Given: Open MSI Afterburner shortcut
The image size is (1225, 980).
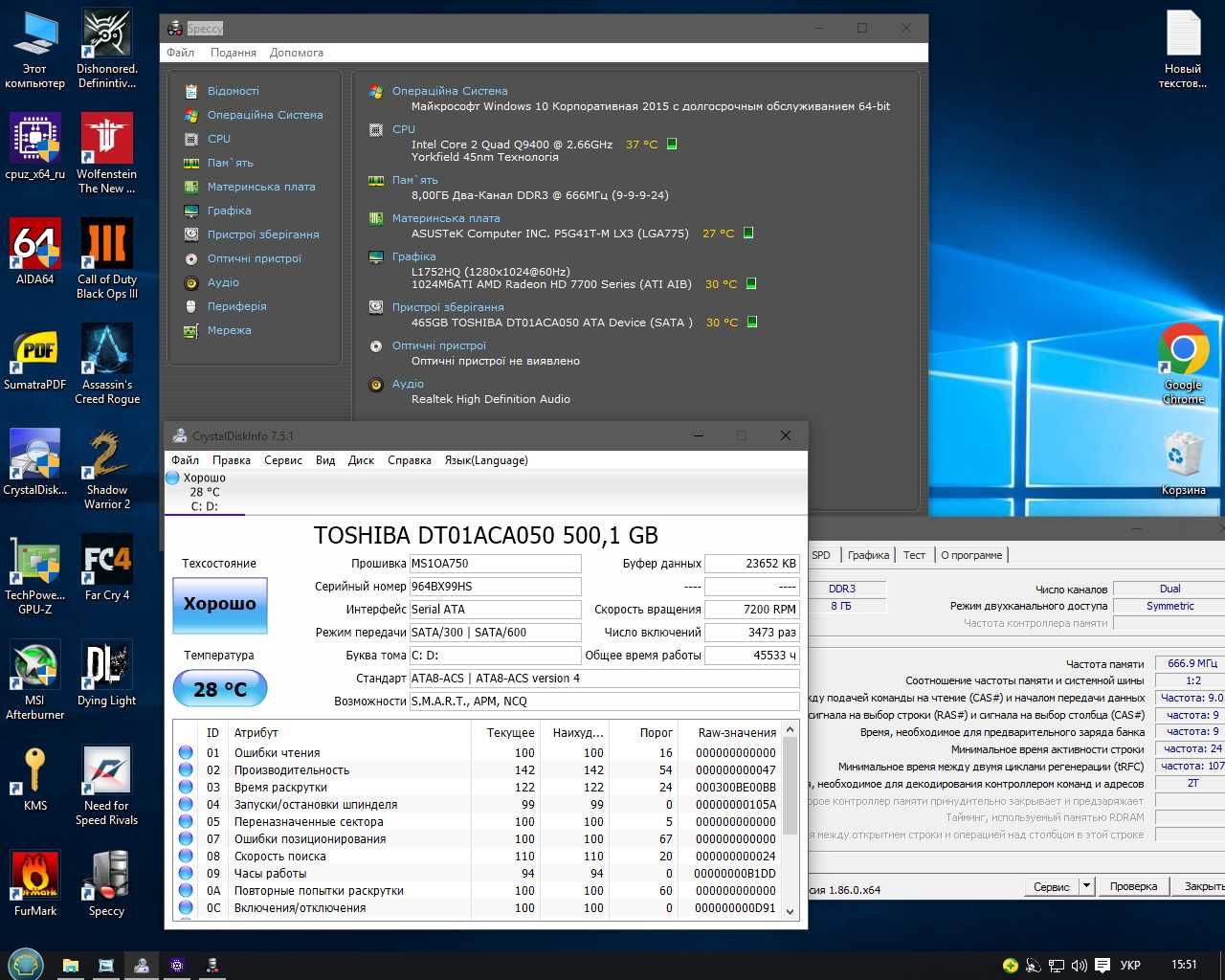Looking at the screenshot, I should tap(35, 679).
